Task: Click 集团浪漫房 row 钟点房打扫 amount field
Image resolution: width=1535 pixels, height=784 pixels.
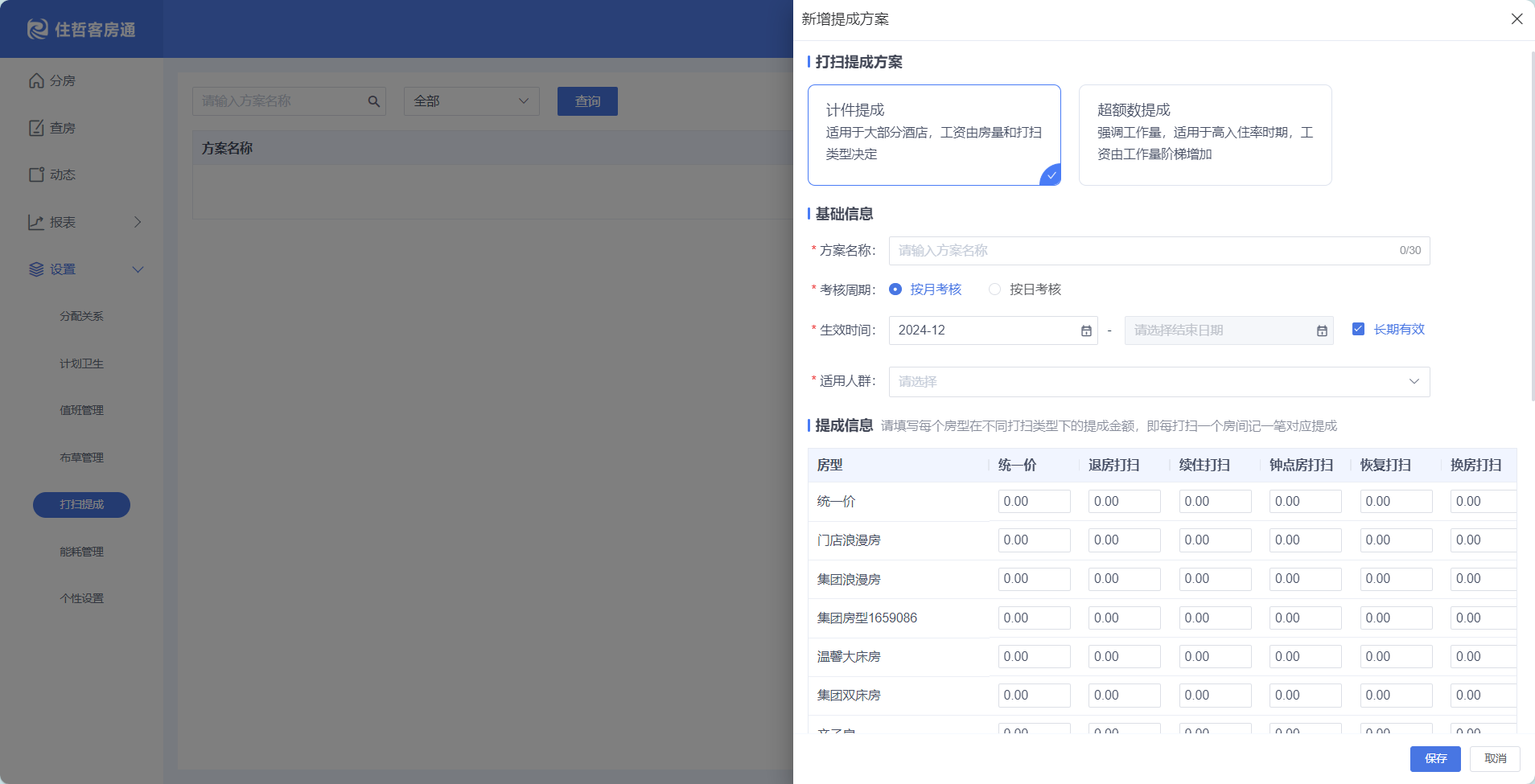Action: 1306,579
